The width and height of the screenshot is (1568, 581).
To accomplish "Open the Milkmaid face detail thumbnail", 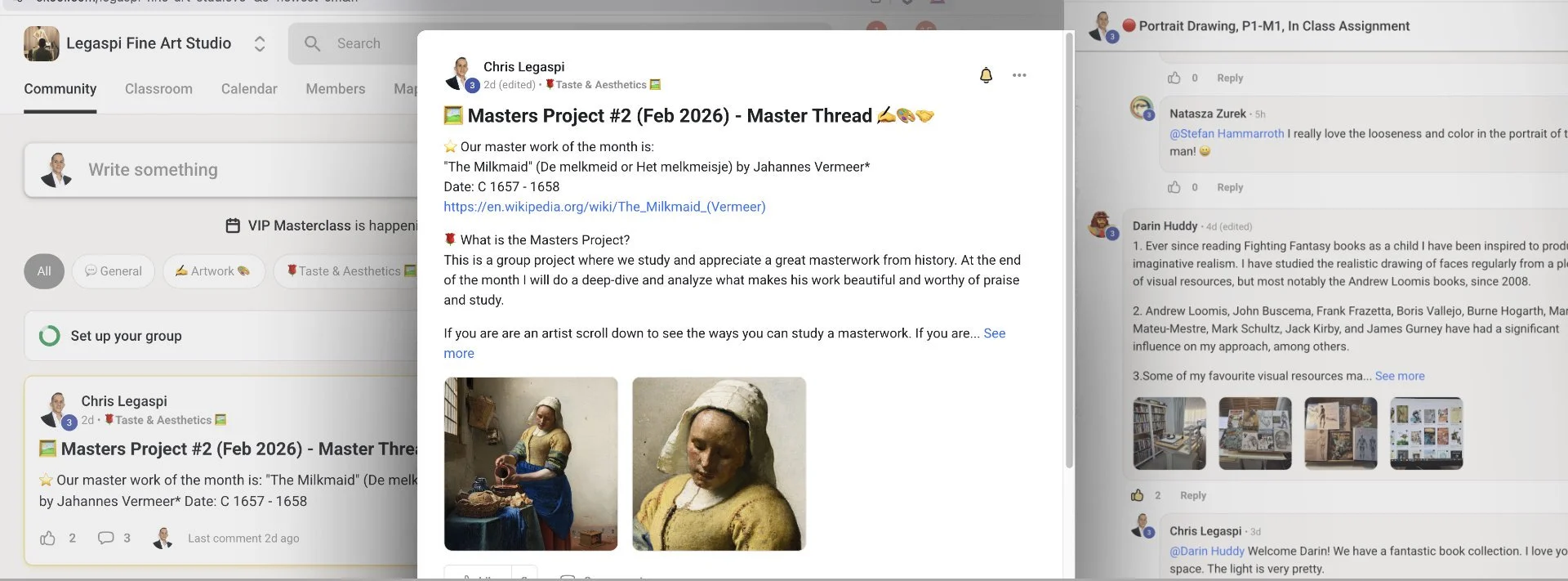I will pos(719,463).
